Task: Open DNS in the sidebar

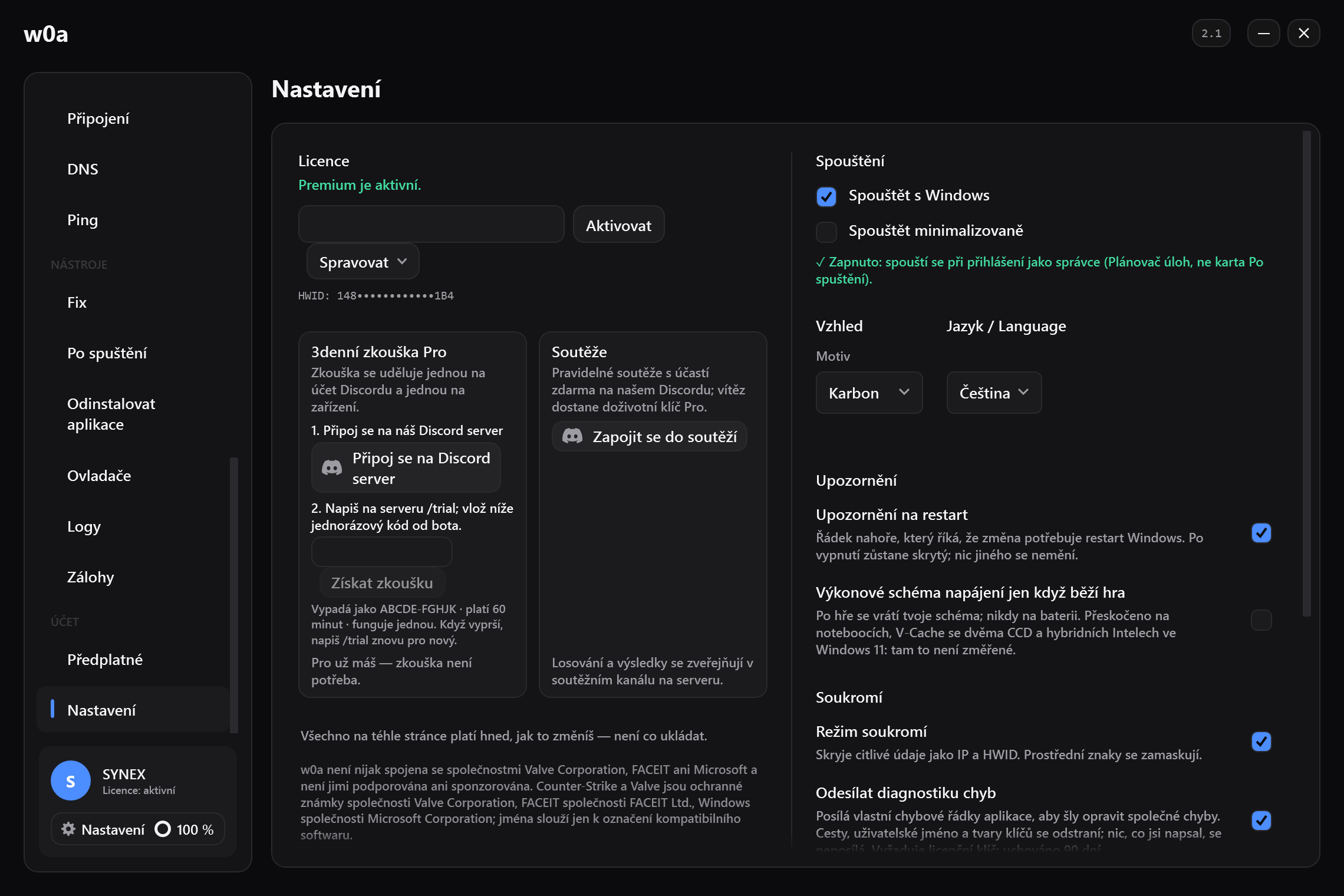Action: [133, 169]
